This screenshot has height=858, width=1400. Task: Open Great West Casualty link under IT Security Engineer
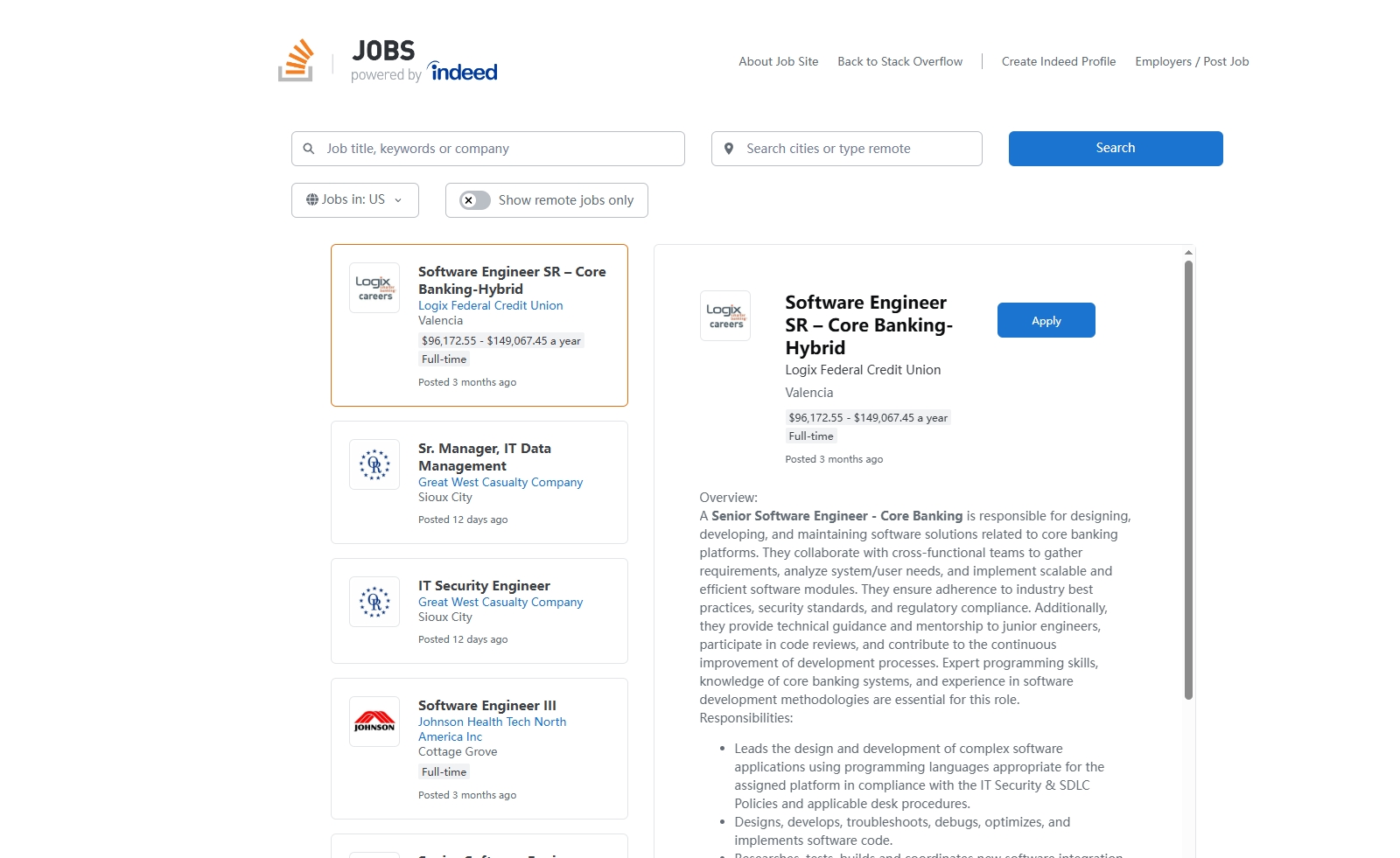500,602
